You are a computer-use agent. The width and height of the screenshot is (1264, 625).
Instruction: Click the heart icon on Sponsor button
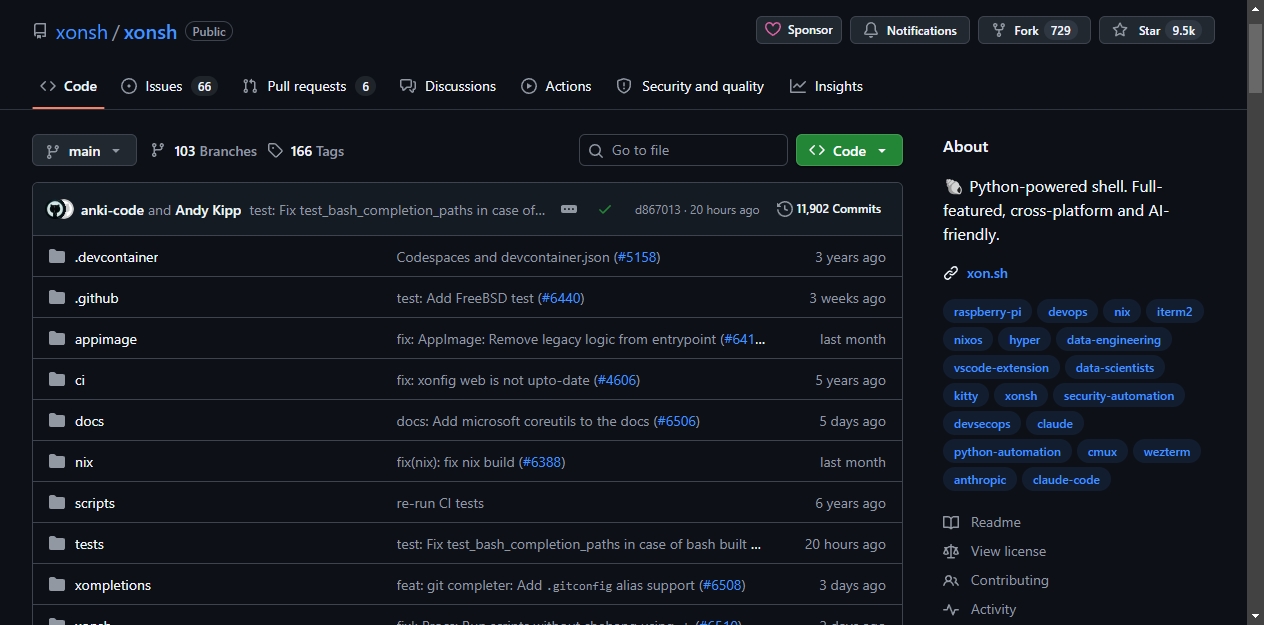[772, 30]
